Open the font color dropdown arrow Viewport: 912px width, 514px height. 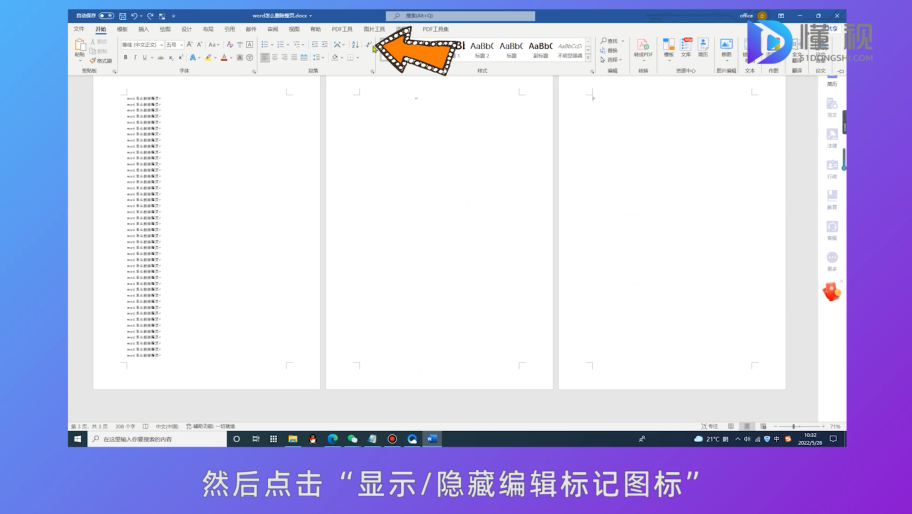(x=231, y=58)
